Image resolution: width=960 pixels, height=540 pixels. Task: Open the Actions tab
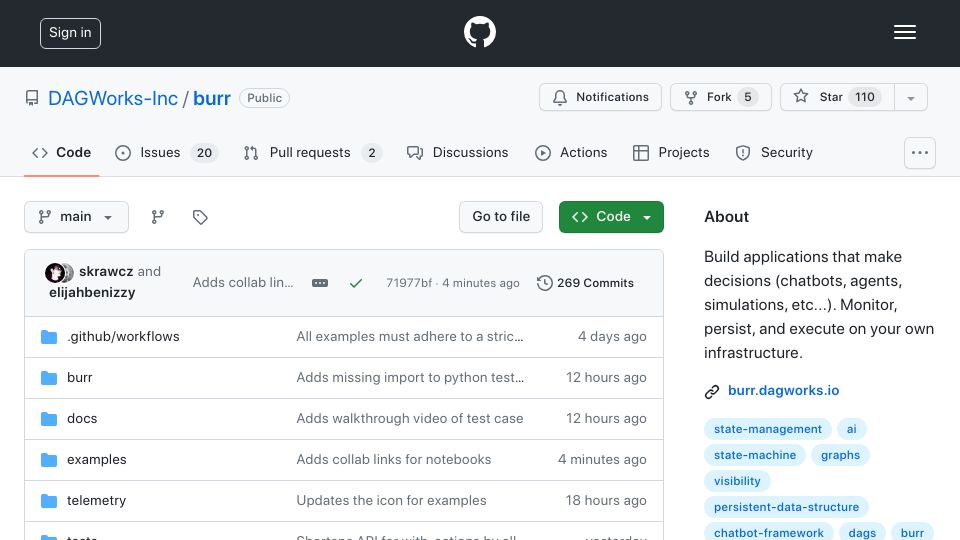(x=571, y=152)
